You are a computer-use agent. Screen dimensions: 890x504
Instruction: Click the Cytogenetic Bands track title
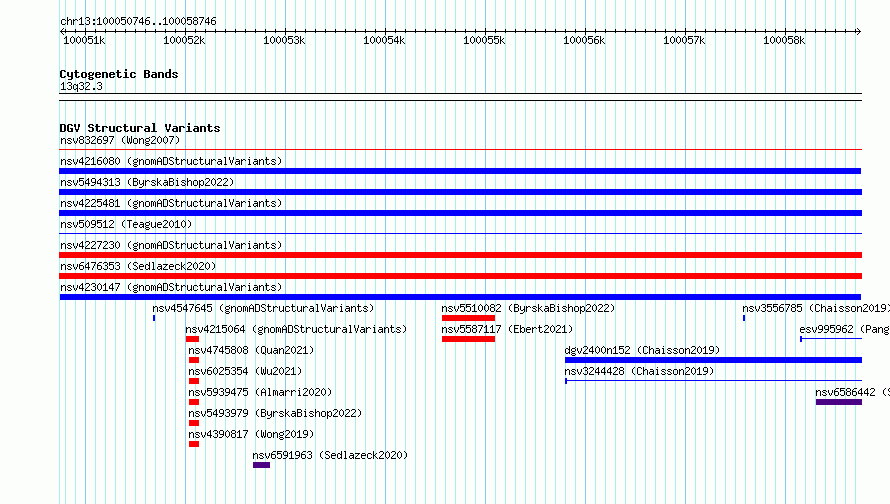[x=119, y=74]
